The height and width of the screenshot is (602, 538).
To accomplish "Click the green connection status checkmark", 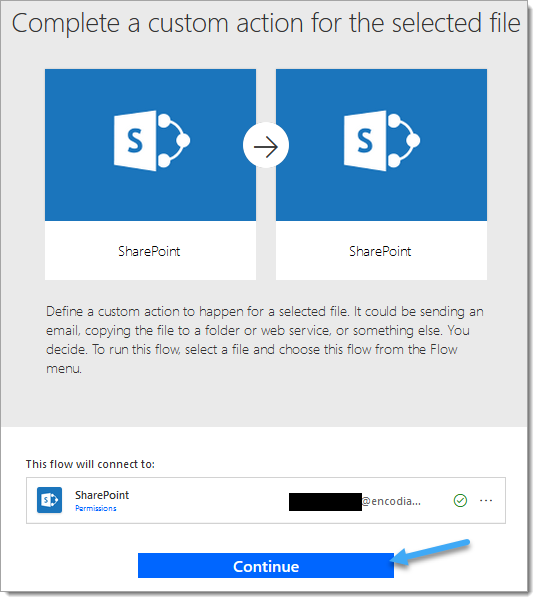I will [x=460, y=501].
